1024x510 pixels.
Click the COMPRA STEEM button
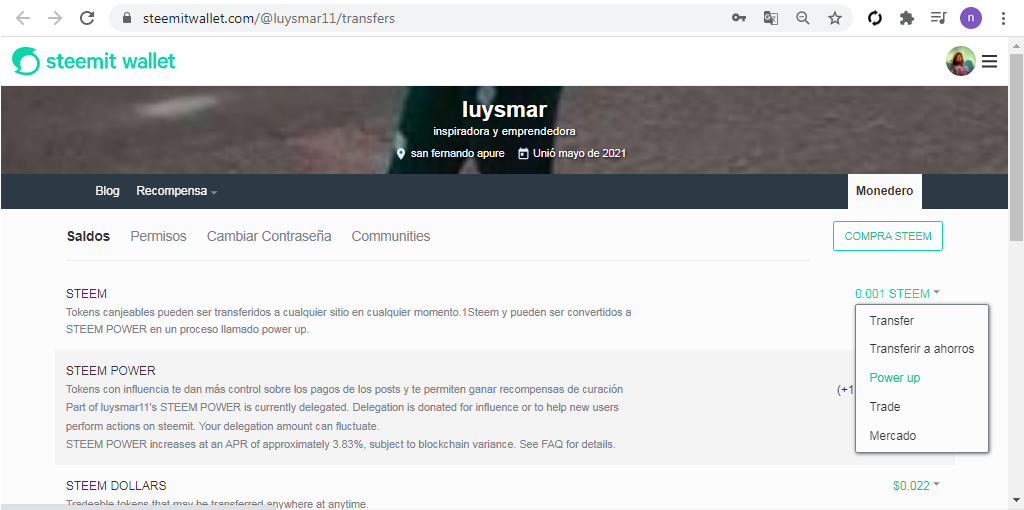click(888, 236)
